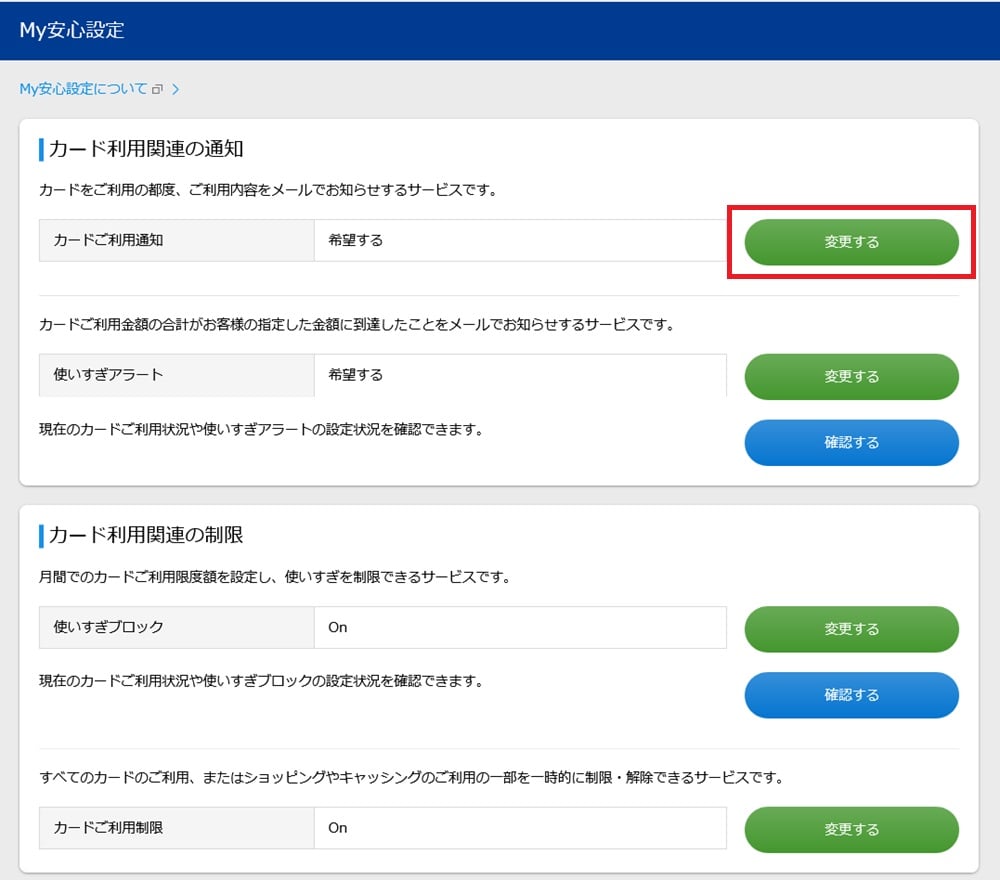The width and height of the screenshot is (1000, 880).
Task: Click the text about 使いすぎアラートの設定状況
Action: (261, 429)
